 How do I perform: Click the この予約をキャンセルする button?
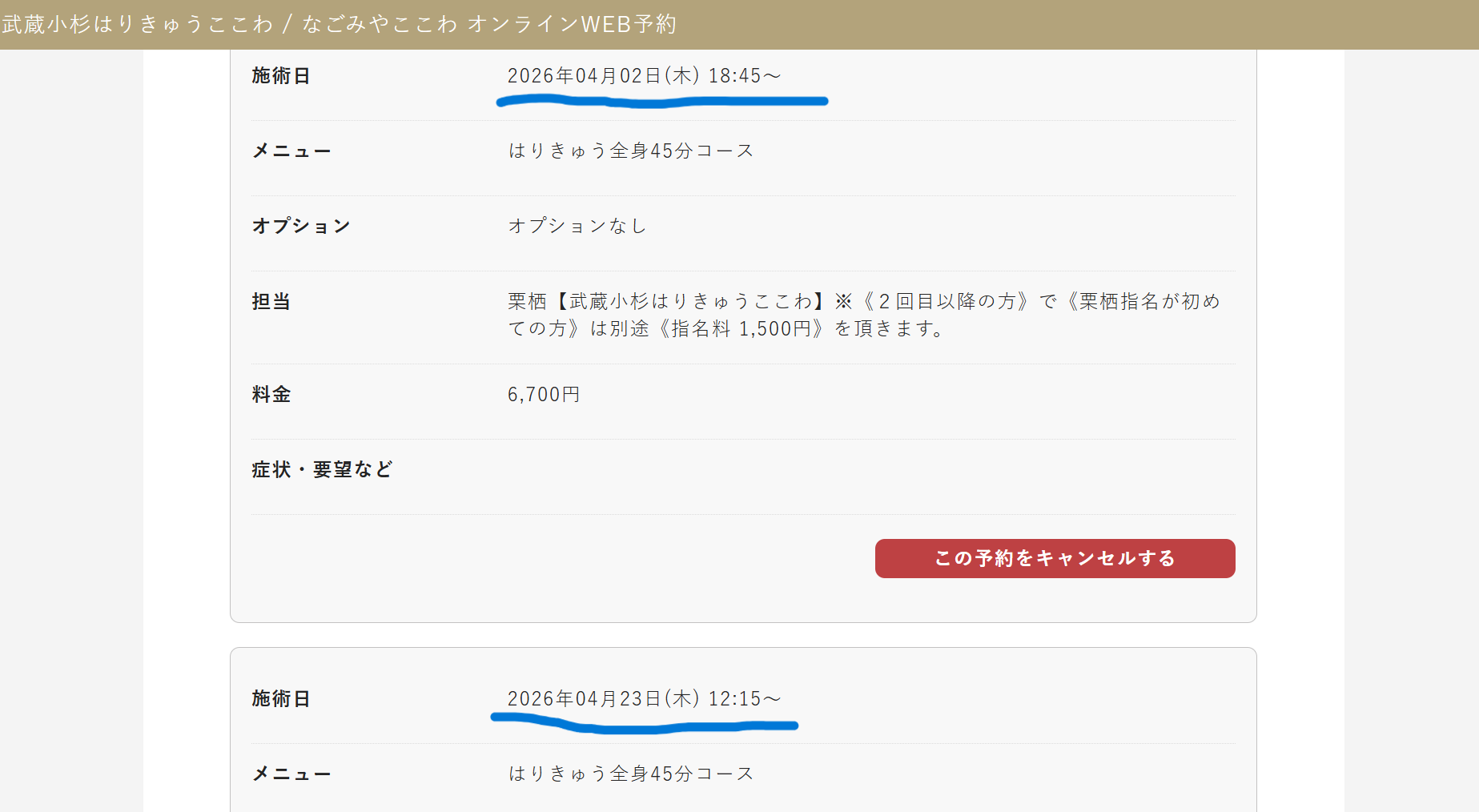pos(1055,558)
